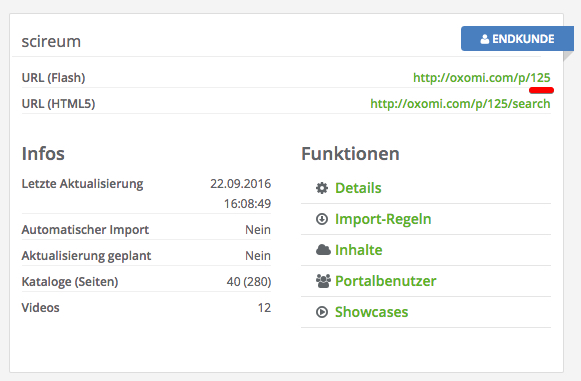Click the play-circle icon beside Showcases
This screenshot has height=381, width=581.
pos(322,312)
